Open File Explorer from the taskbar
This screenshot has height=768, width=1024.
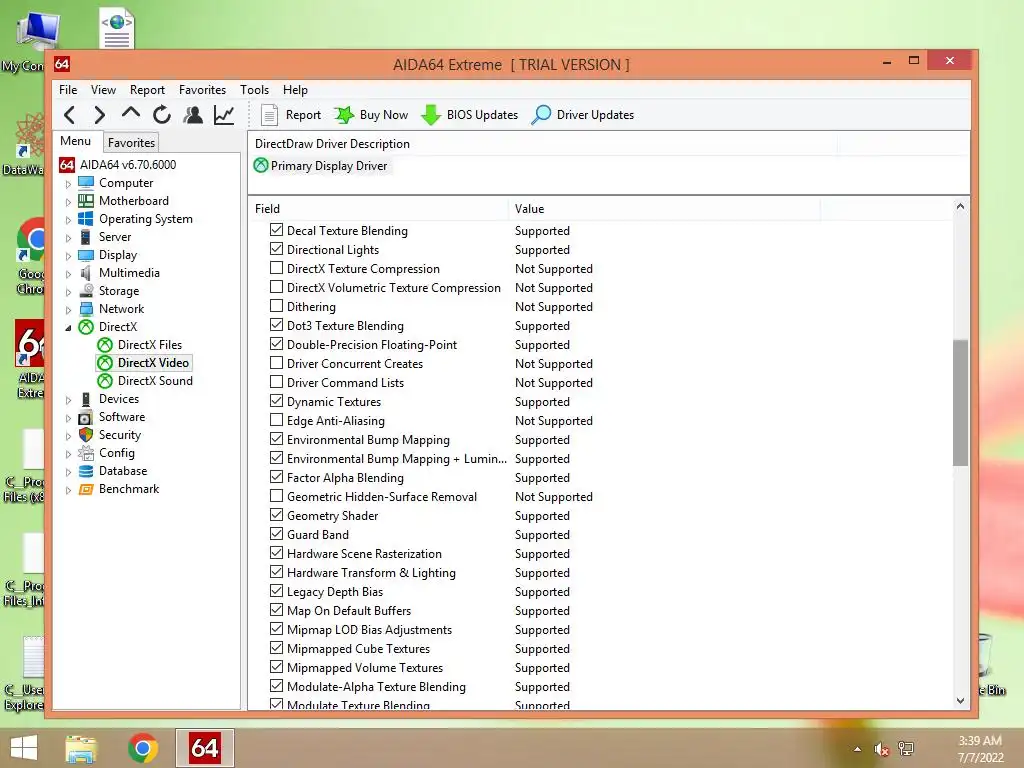(81, 748)
